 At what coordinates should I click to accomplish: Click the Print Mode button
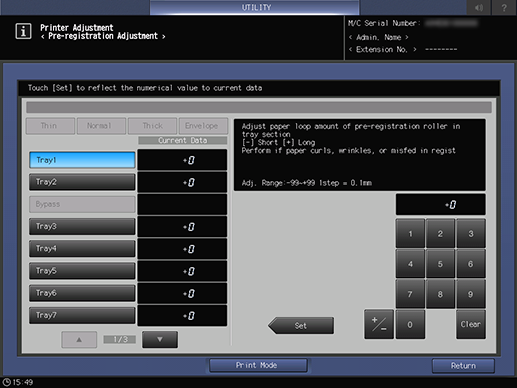tap(258, 365)
